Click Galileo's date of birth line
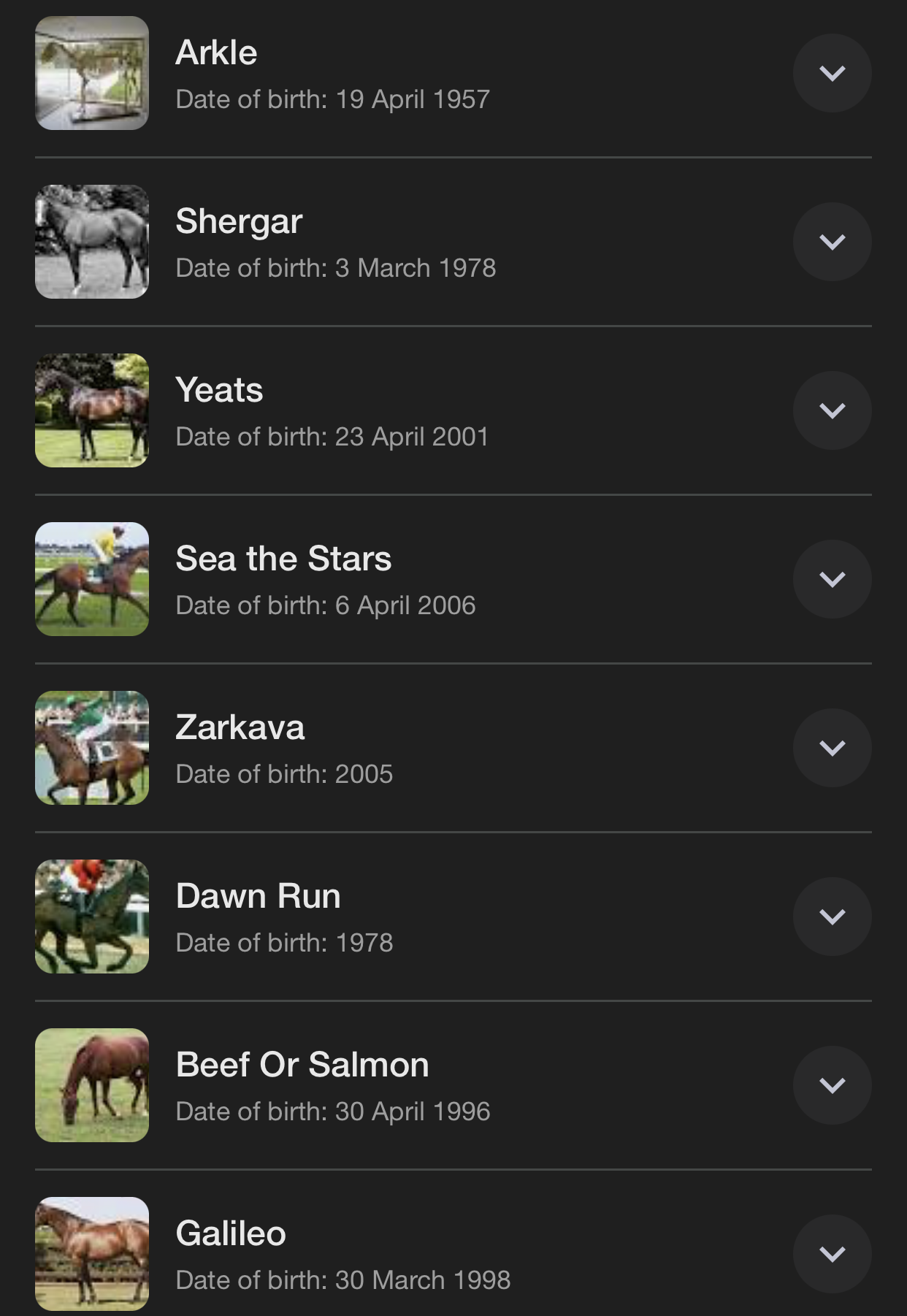The image size is (907, 1316). [342, 1280]
